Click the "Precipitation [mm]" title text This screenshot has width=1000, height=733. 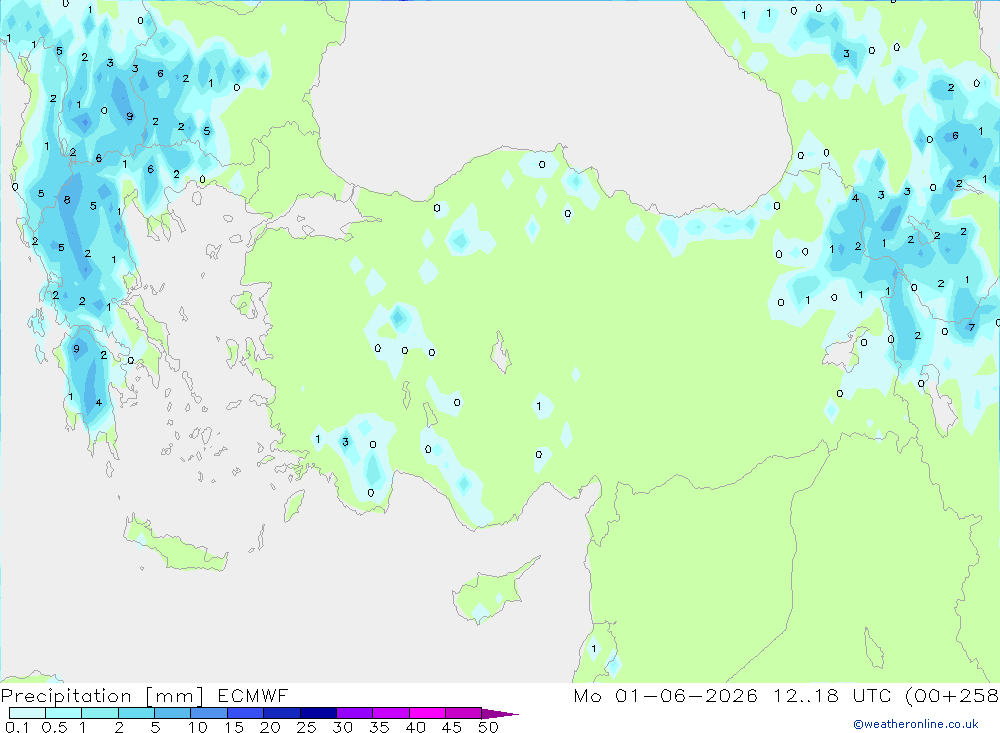(x=102, y=696)
